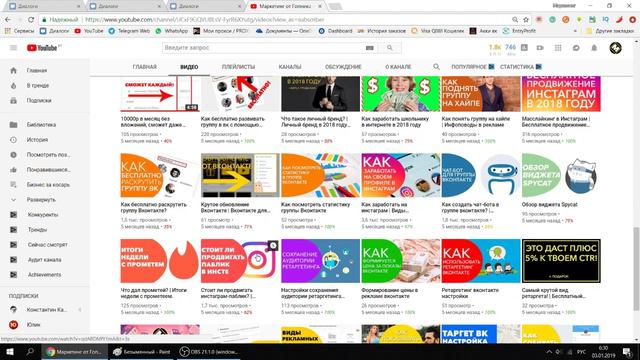Open title Как создать чат-бота в группе вконтакте

[x=470, y=207]
